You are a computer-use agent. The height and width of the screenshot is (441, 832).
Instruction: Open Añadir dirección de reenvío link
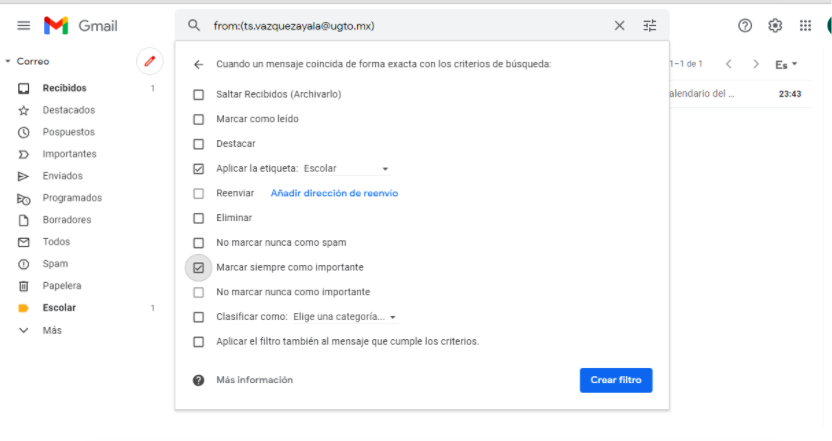(x=334, y=193)
